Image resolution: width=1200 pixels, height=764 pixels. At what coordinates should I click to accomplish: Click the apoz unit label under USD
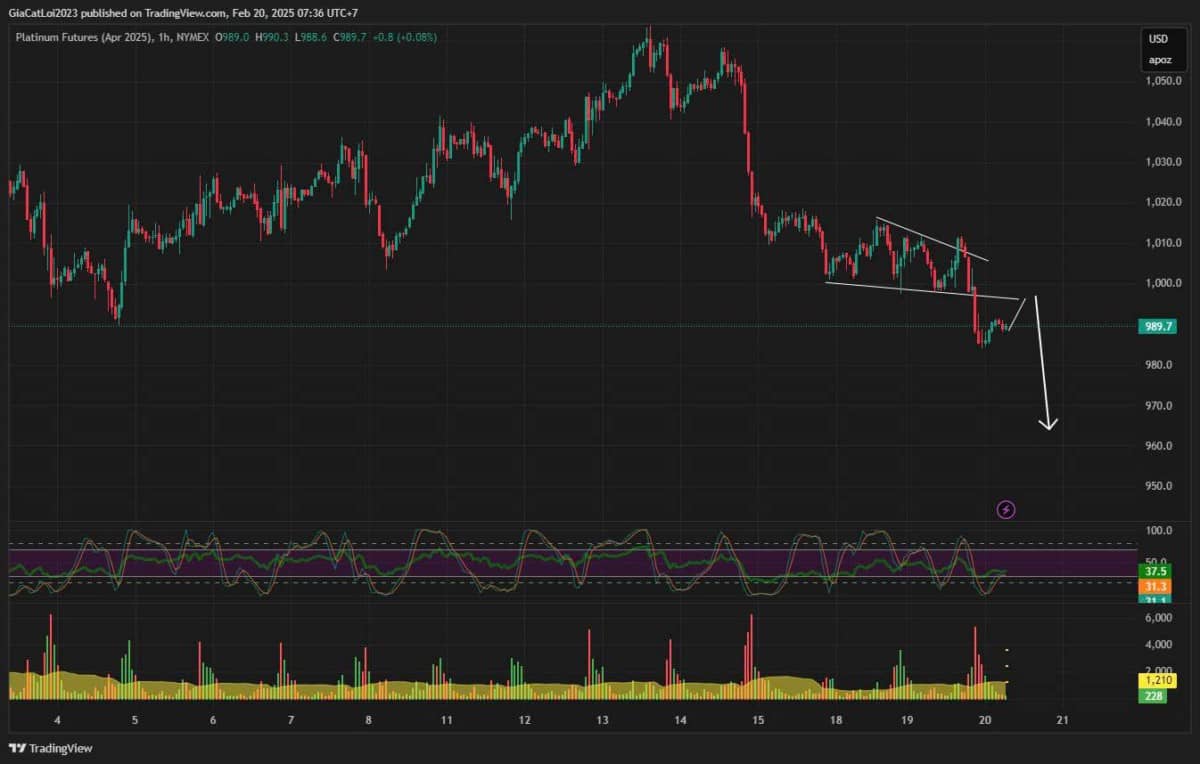tap(1158, 61)
